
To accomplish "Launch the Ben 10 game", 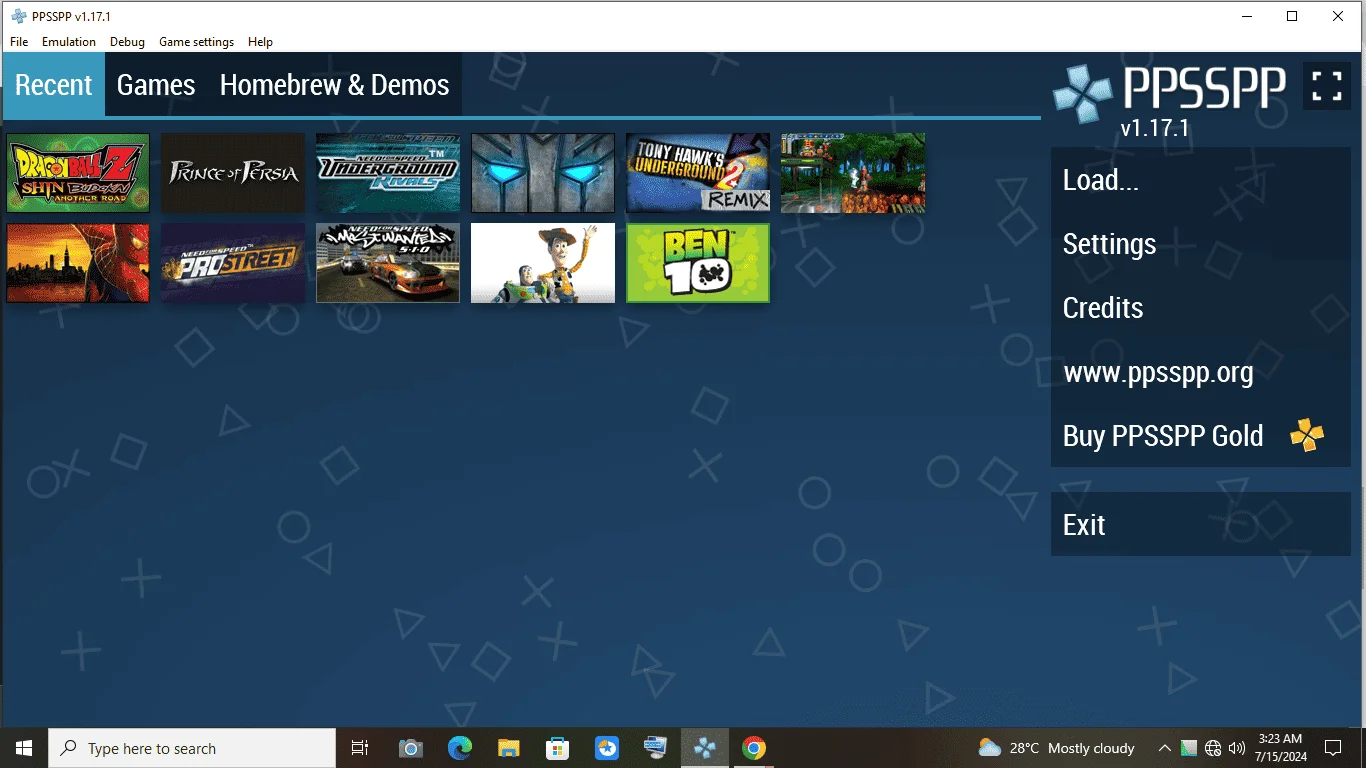I will (698, 263).
